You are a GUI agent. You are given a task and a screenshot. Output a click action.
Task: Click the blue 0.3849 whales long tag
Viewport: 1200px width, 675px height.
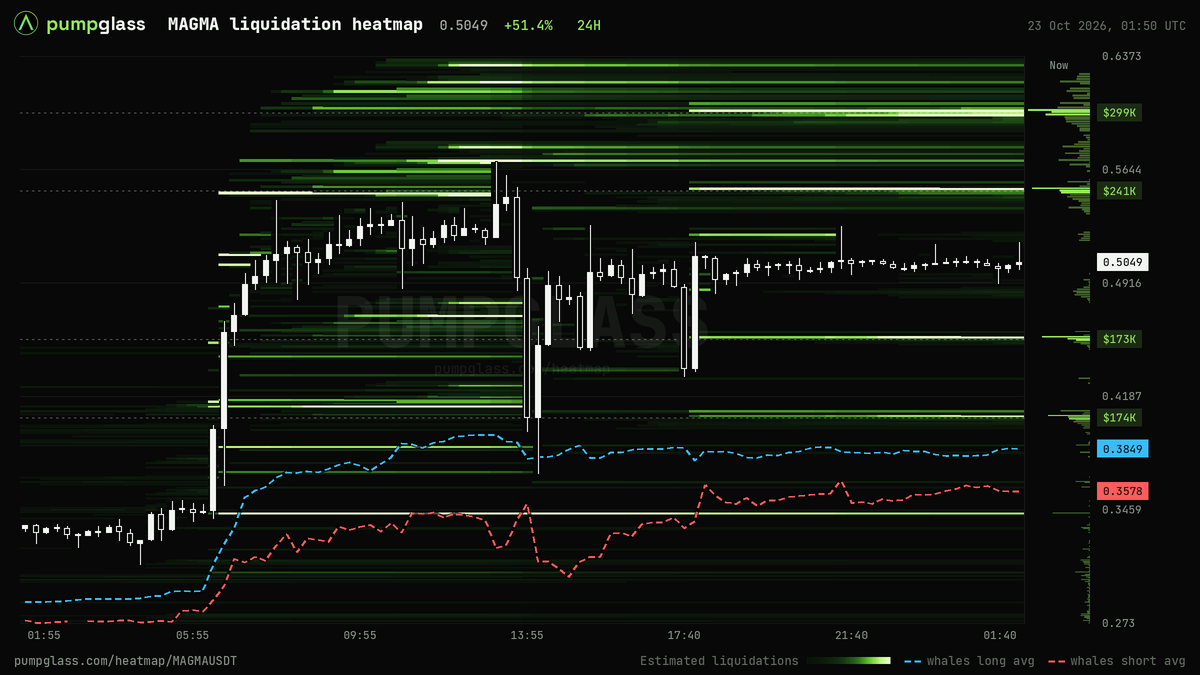pos(1123,449)
